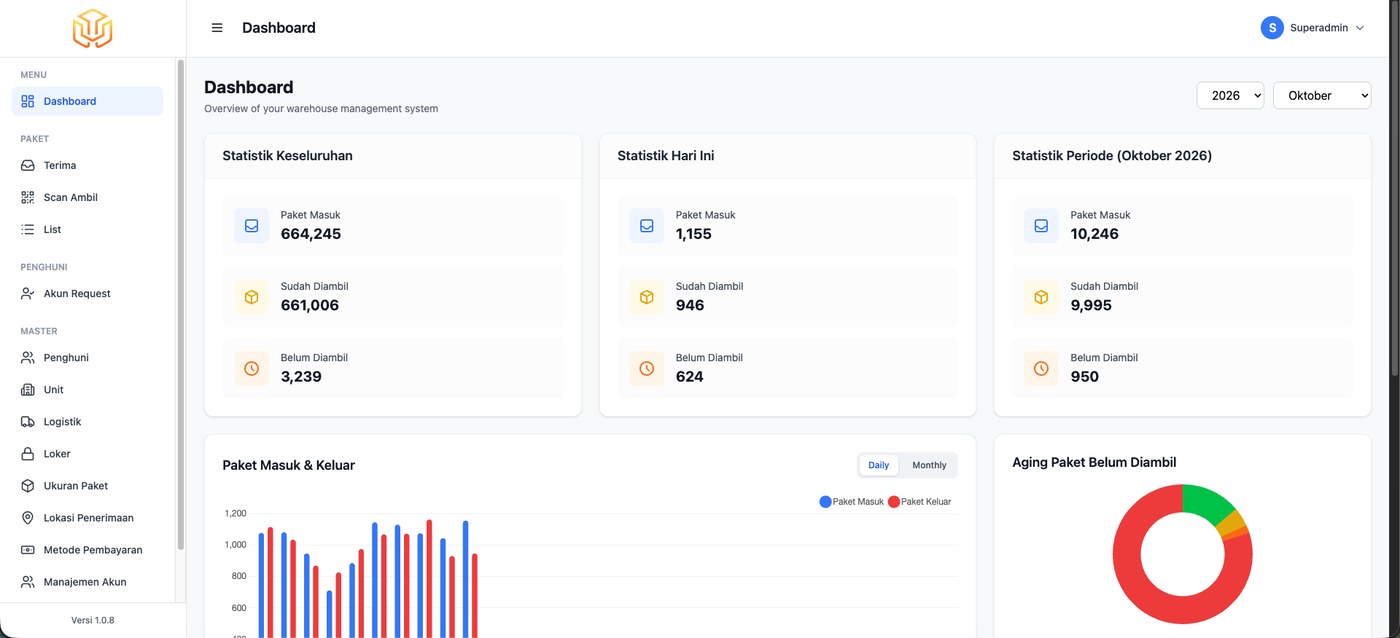Image resolution: width=1400 pixels, height=638 pixels.
Task: Click the yellow donut chart segment
Action: 1234,522
